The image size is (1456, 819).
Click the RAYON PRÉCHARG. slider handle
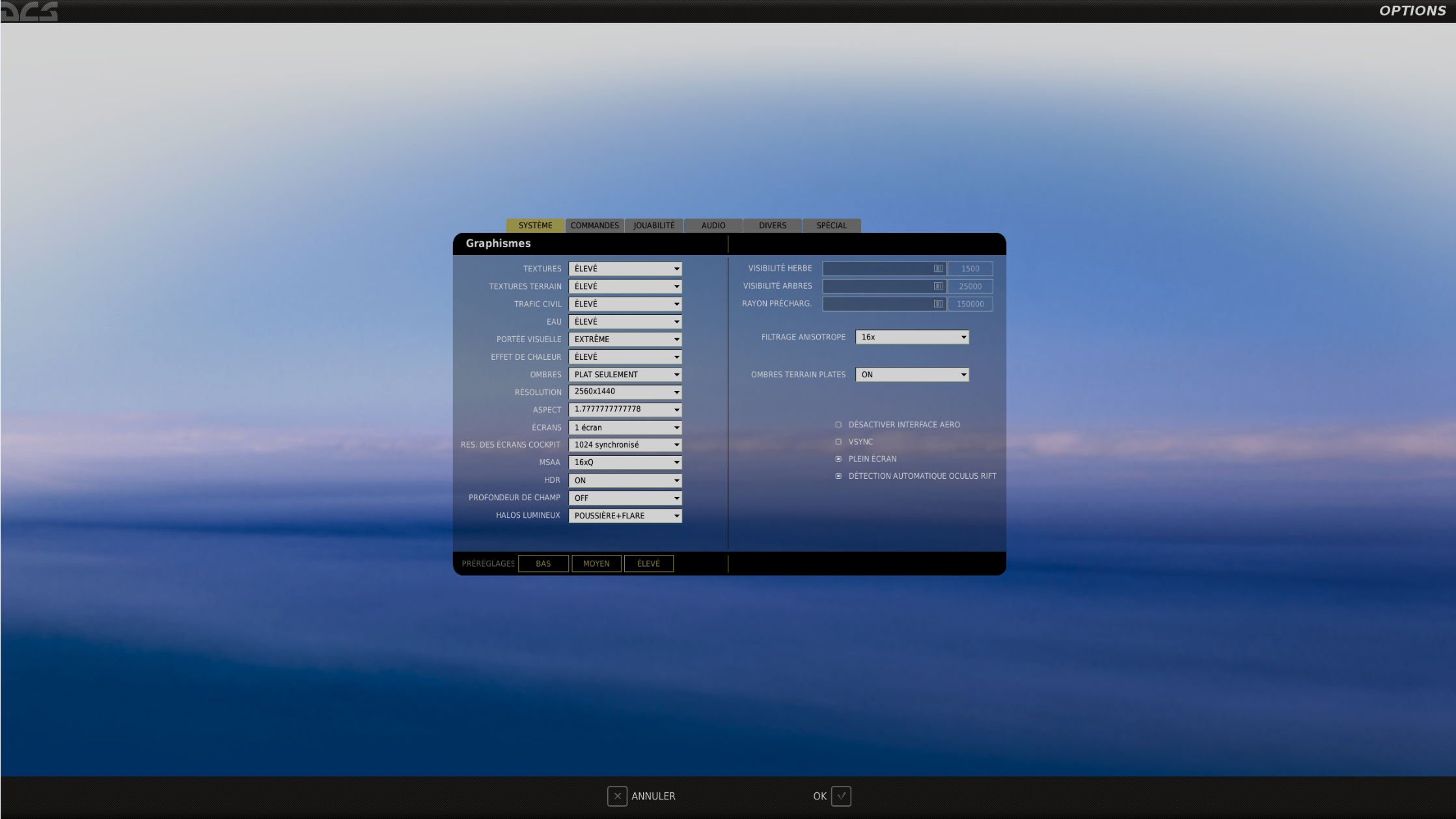click(x=938, y=304)
